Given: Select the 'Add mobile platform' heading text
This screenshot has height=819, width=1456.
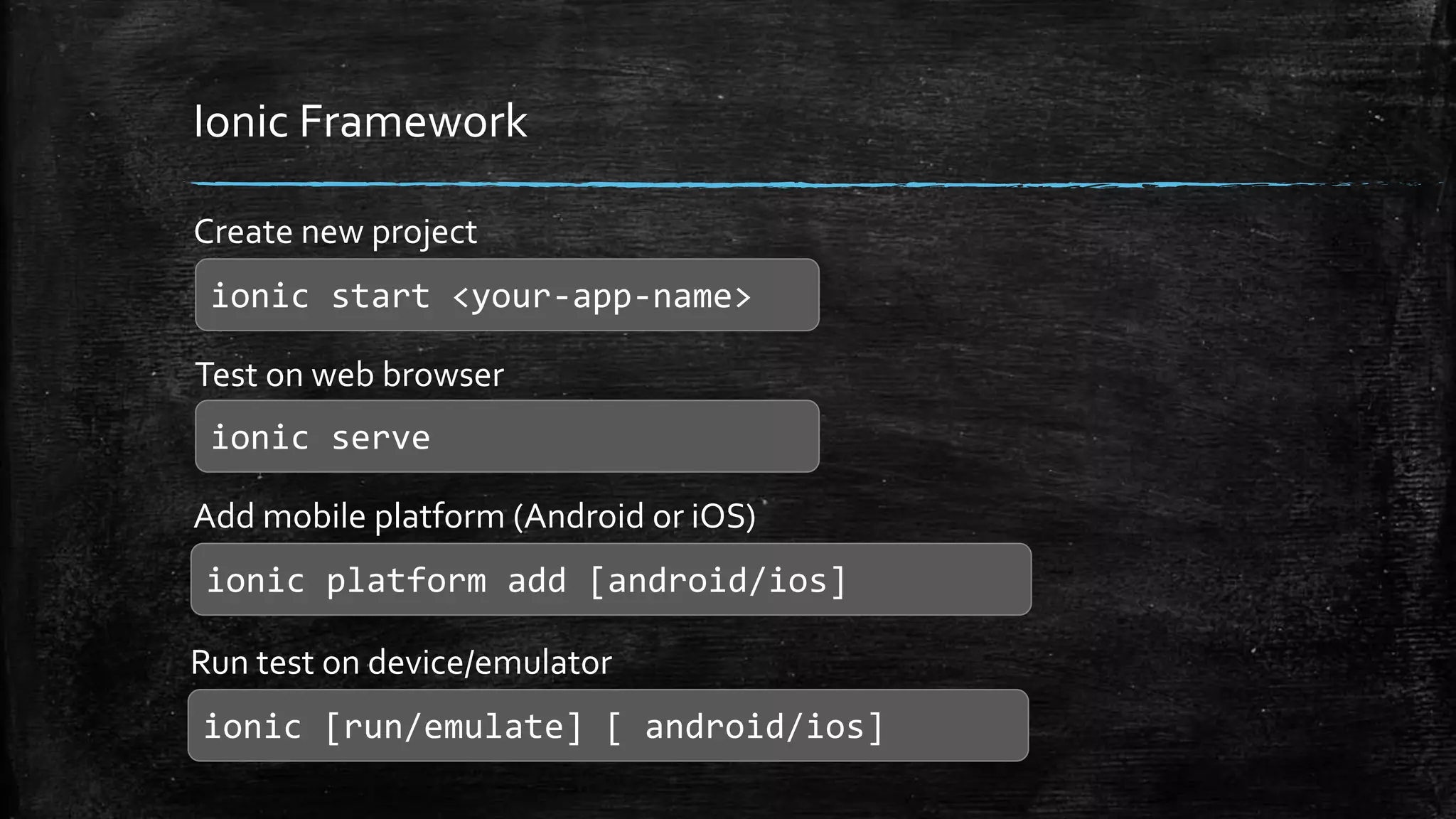Looking at the screenshot, I should pos(349,516).
